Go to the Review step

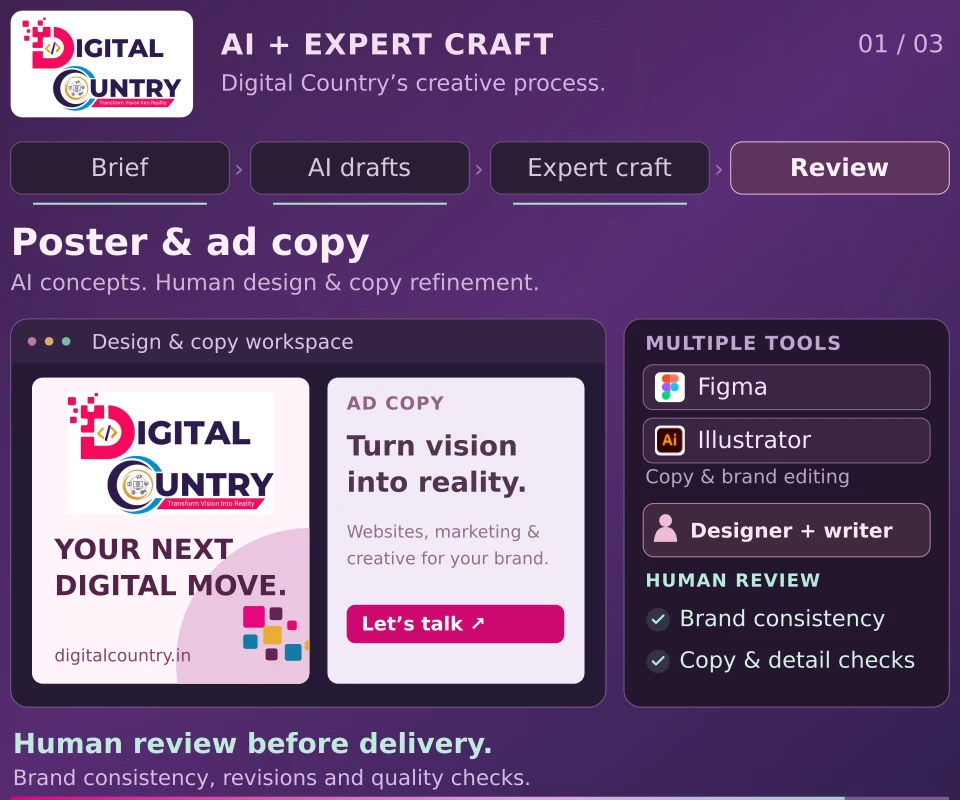coord(839,168)
